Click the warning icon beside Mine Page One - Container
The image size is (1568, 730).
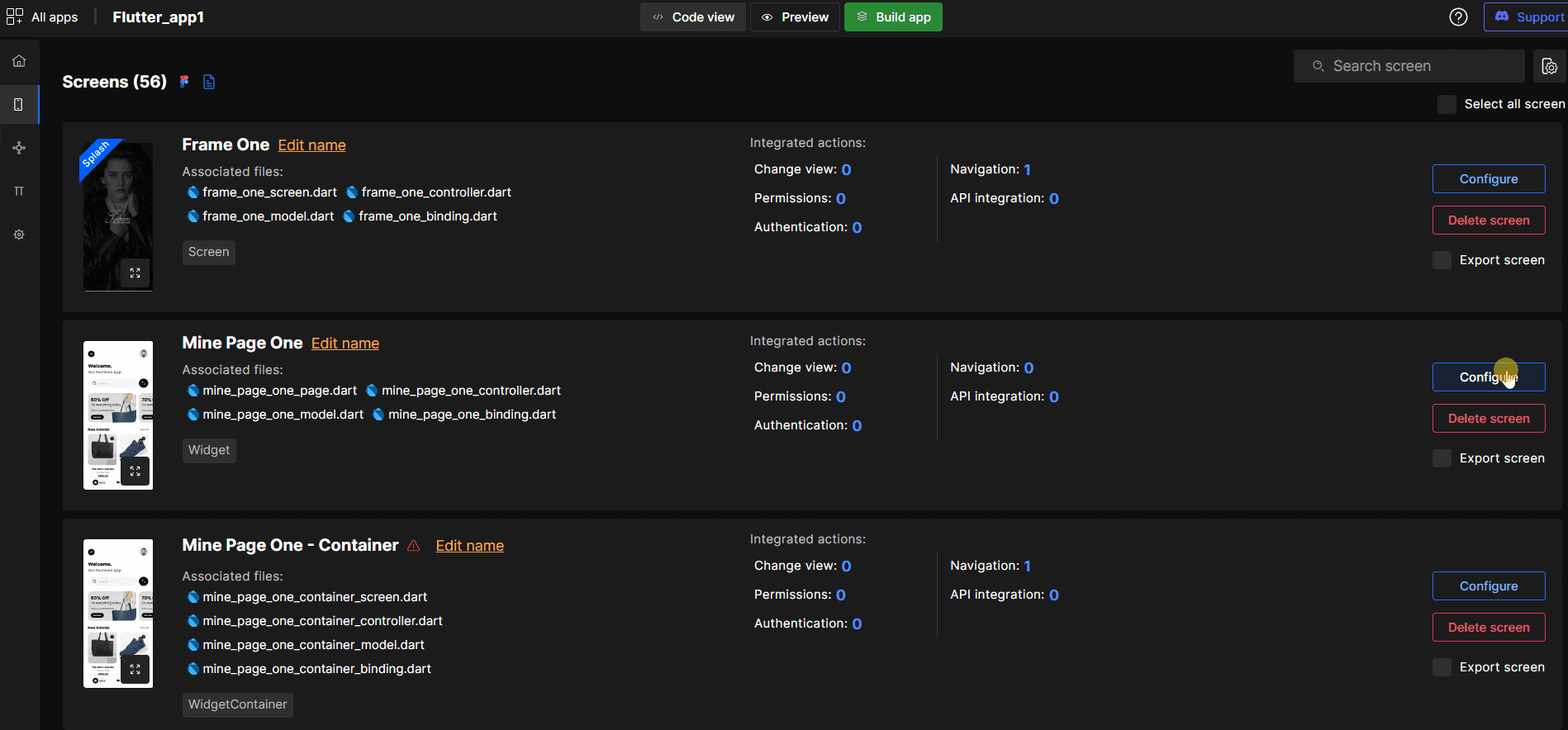[414, 546]
